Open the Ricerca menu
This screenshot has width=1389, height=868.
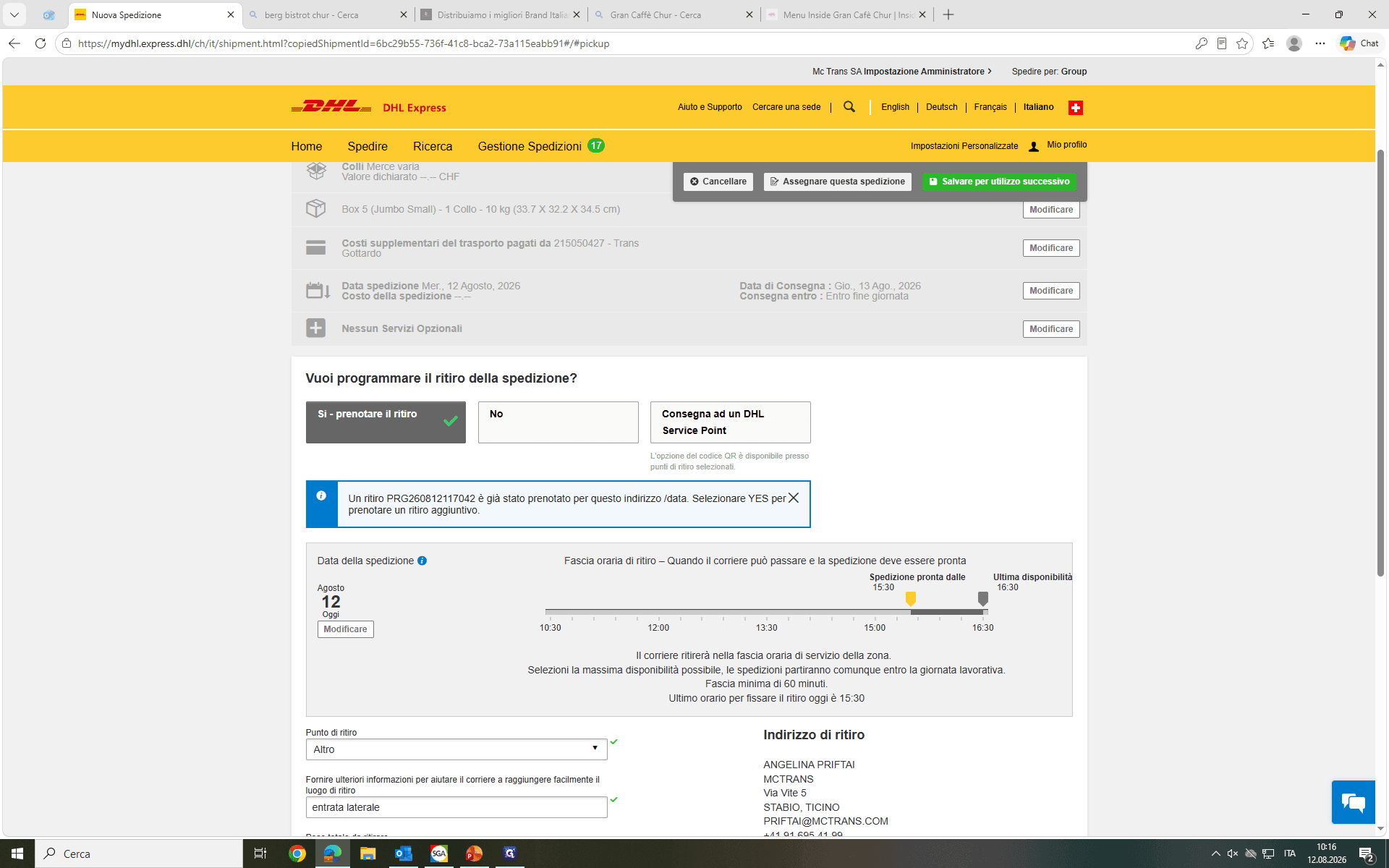(433, 146)
